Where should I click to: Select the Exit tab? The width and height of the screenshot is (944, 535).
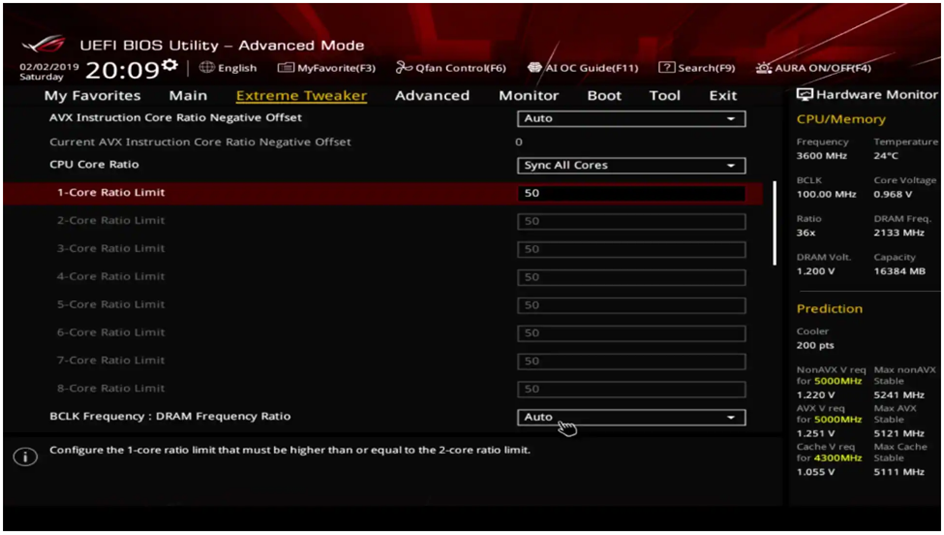tap(722, 96)
